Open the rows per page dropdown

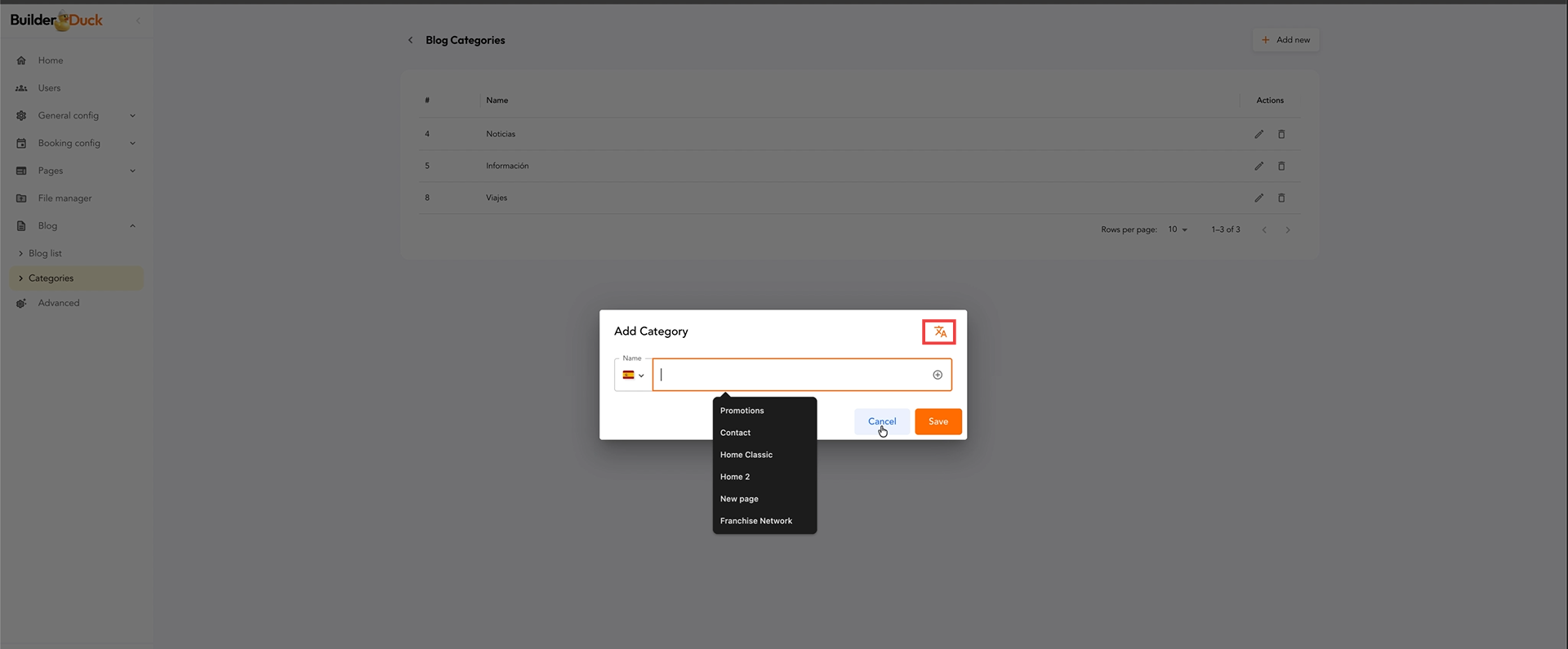[x=1177, y=230]
